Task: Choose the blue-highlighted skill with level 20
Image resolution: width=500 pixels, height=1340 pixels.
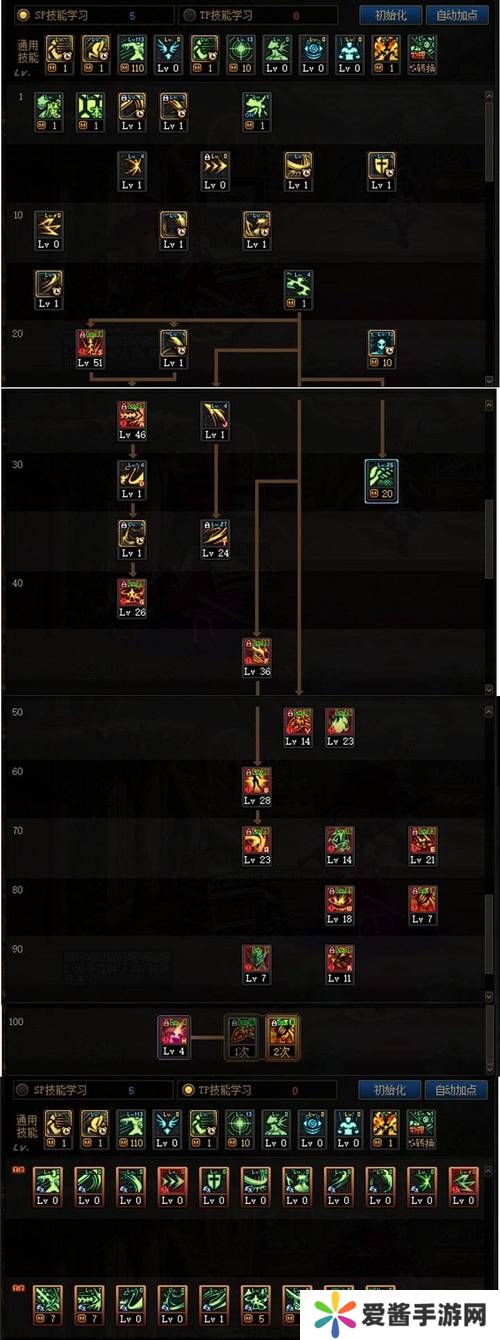Action: pyautogui.click(x=382, y=481)
